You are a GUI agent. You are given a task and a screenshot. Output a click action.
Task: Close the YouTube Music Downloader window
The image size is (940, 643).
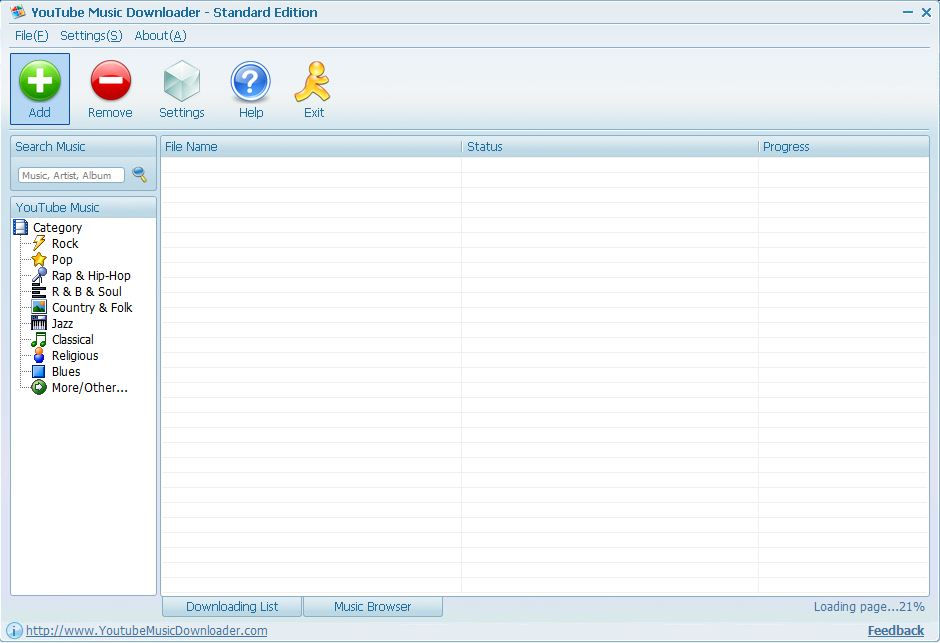coord(926,12)
